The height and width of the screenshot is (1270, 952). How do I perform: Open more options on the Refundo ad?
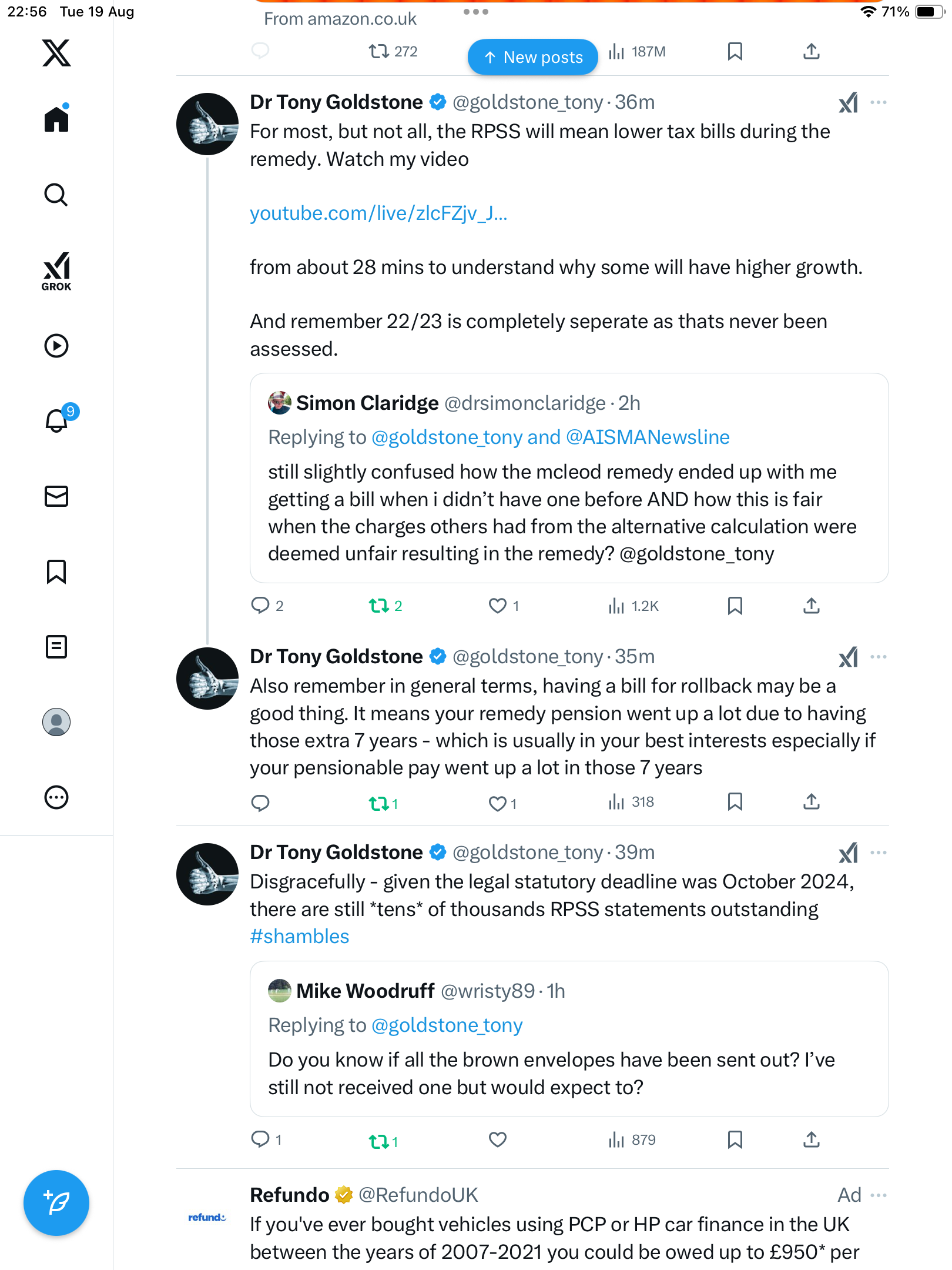tap(879, 1195)
